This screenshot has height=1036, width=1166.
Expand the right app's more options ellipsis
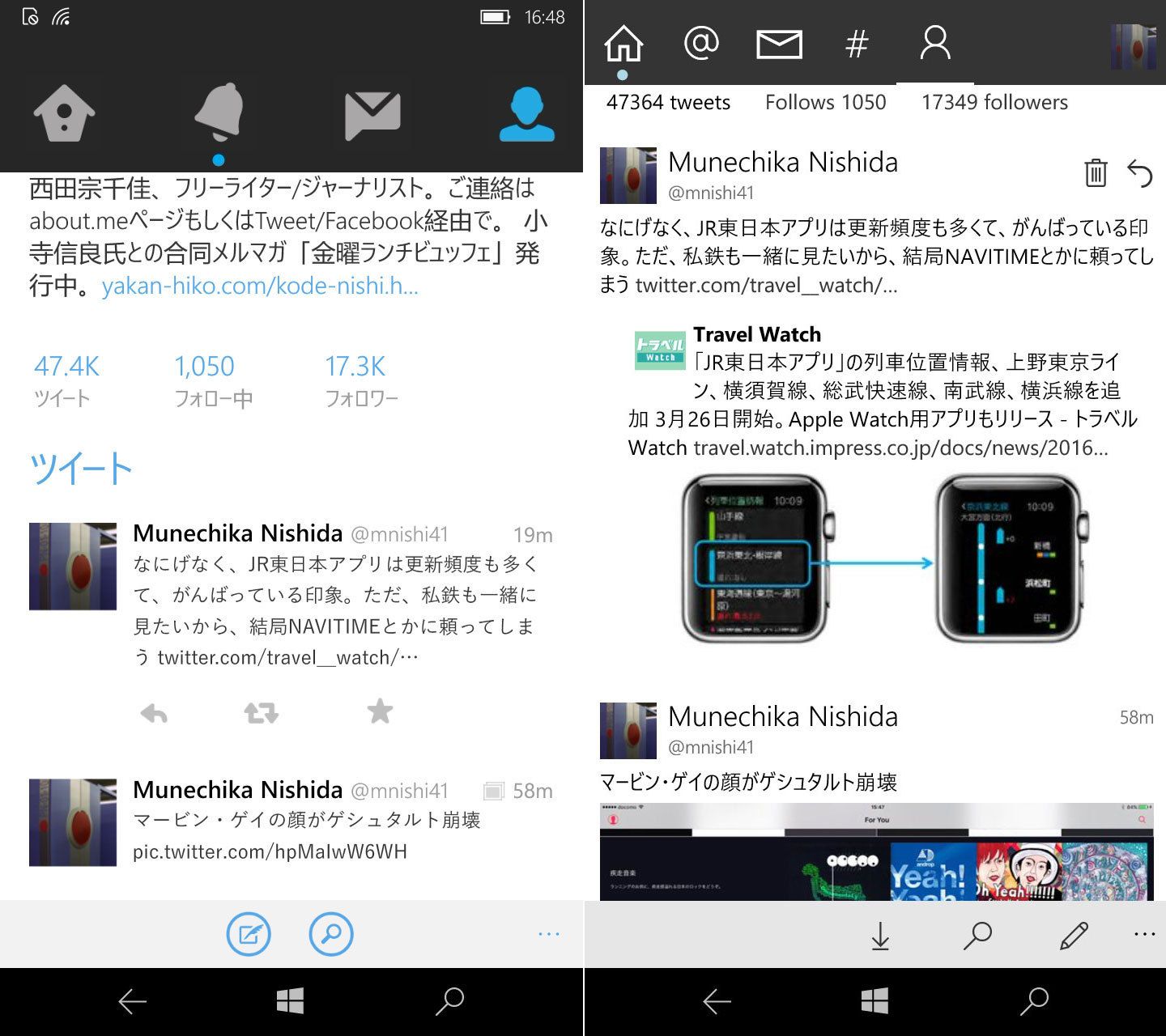pyautogui.click(x=1144, y=935)
